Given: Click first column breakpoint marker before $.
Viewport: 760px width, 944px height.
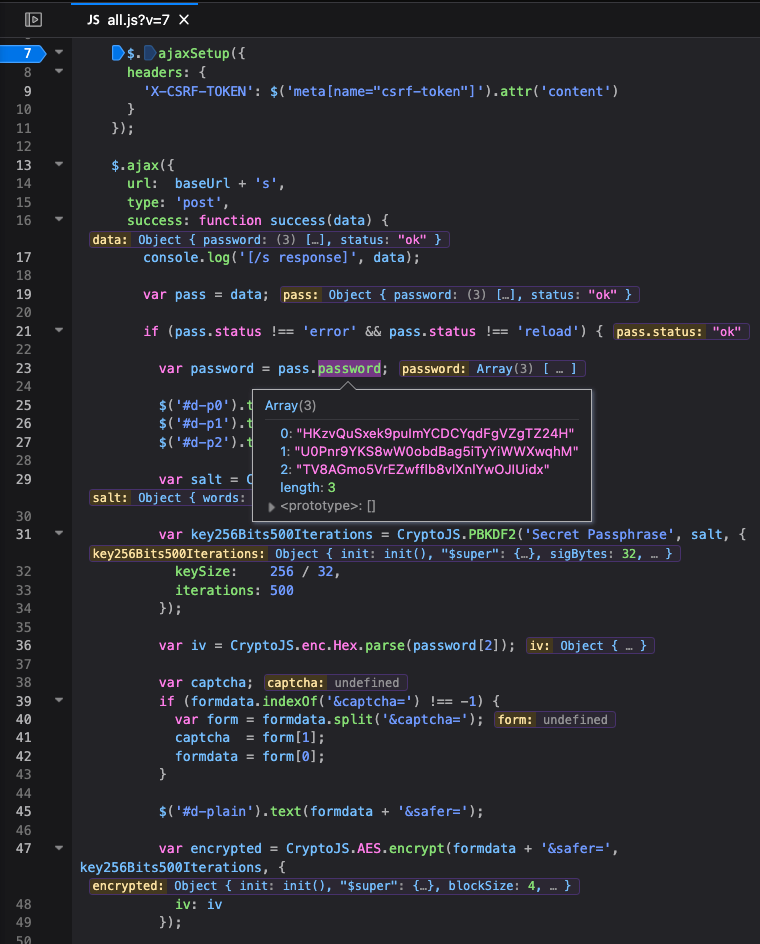Looking at the screenshot, I should (x=117, y=52).
